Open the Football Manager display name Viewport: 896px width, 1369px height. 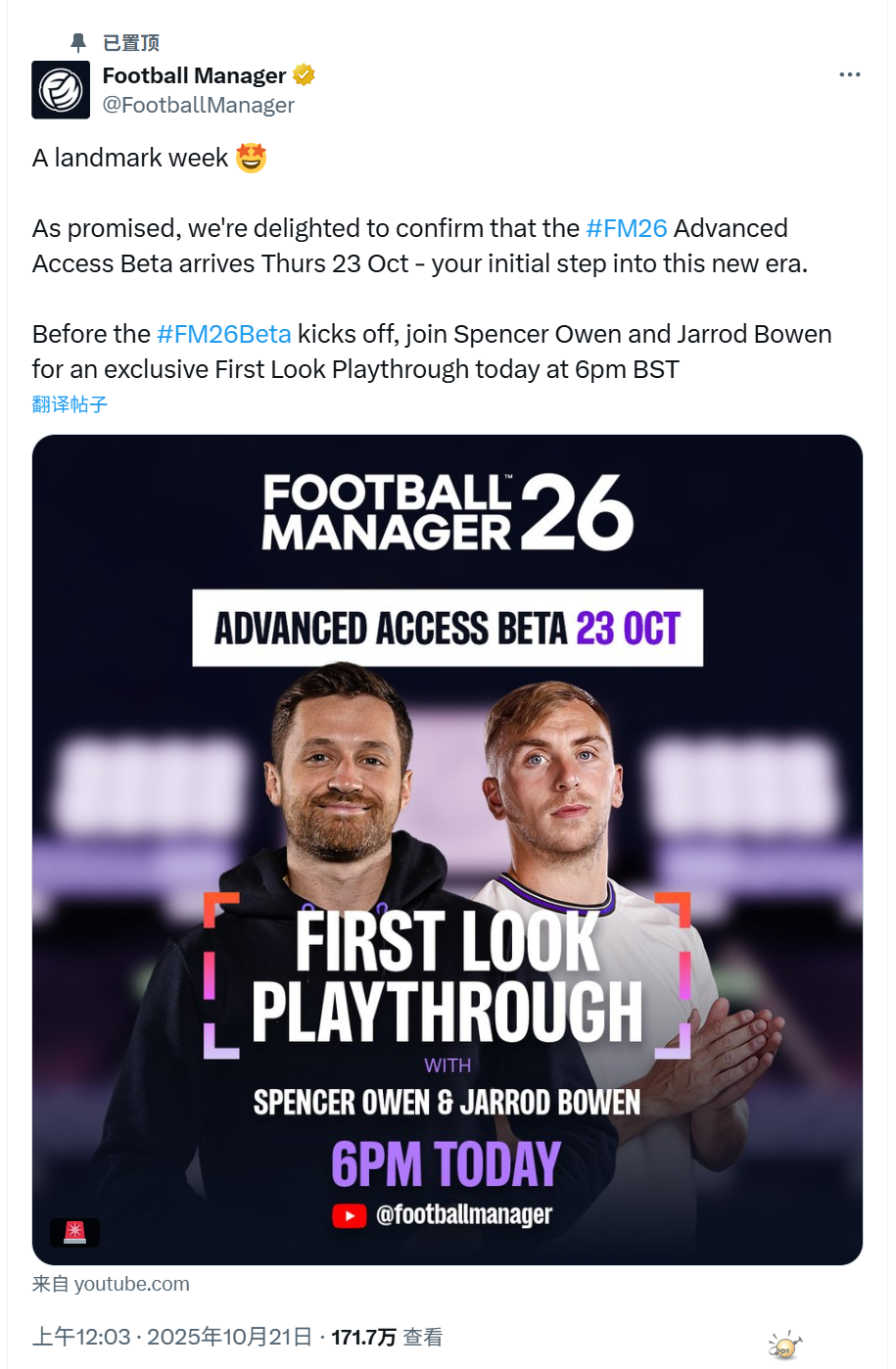pos(194,75)
